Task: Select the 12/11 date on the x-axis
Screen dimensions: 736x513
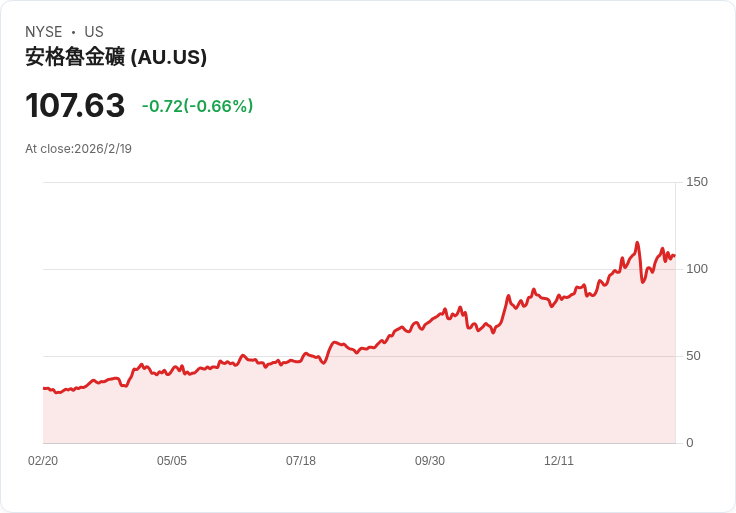Action: [x=559, y=461]
